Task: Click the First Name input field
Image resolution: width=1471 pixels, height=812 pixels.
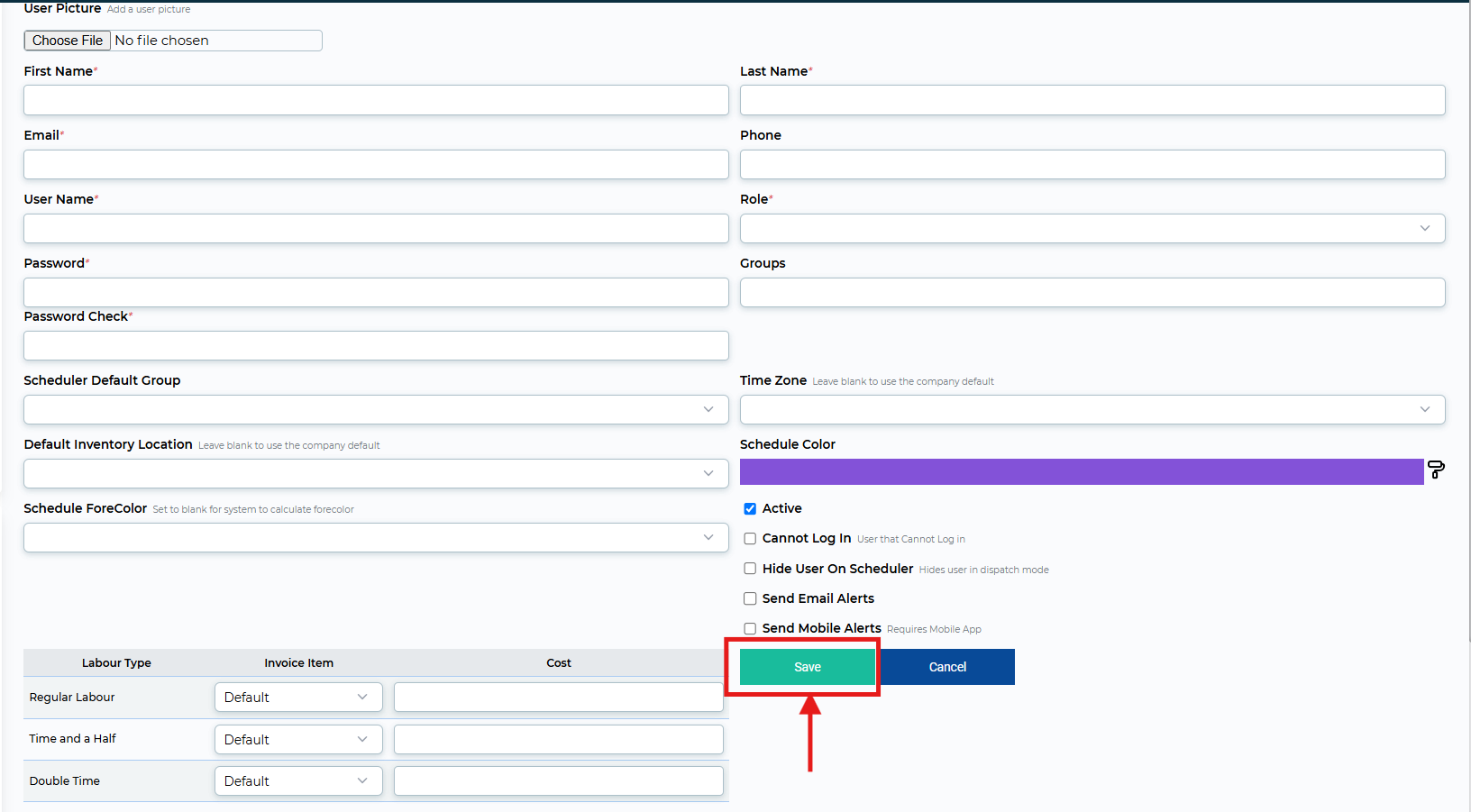Action: click(x=376, y=100)
